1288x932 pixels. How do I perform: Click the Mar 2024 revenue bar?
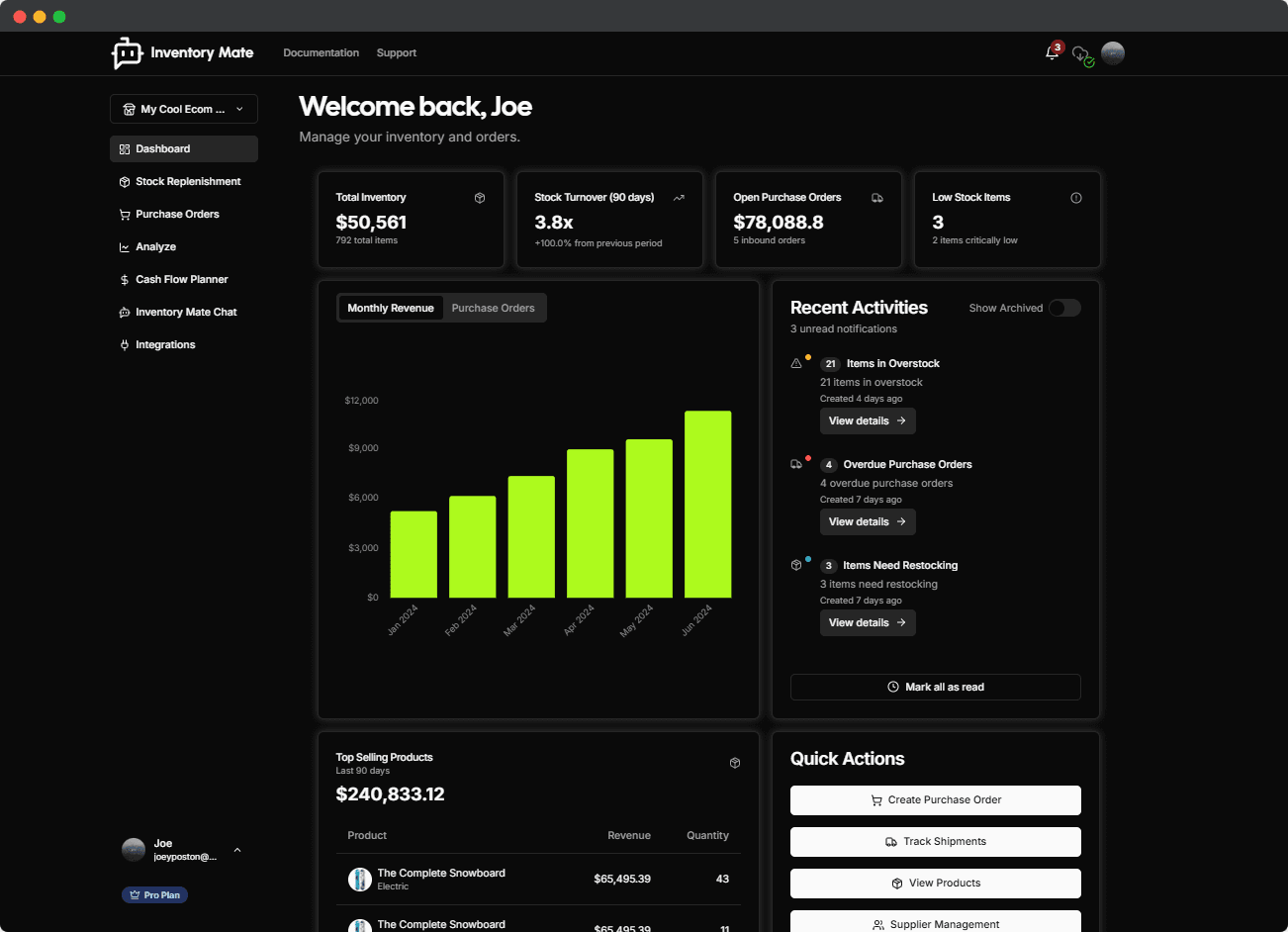coord(531,536)
